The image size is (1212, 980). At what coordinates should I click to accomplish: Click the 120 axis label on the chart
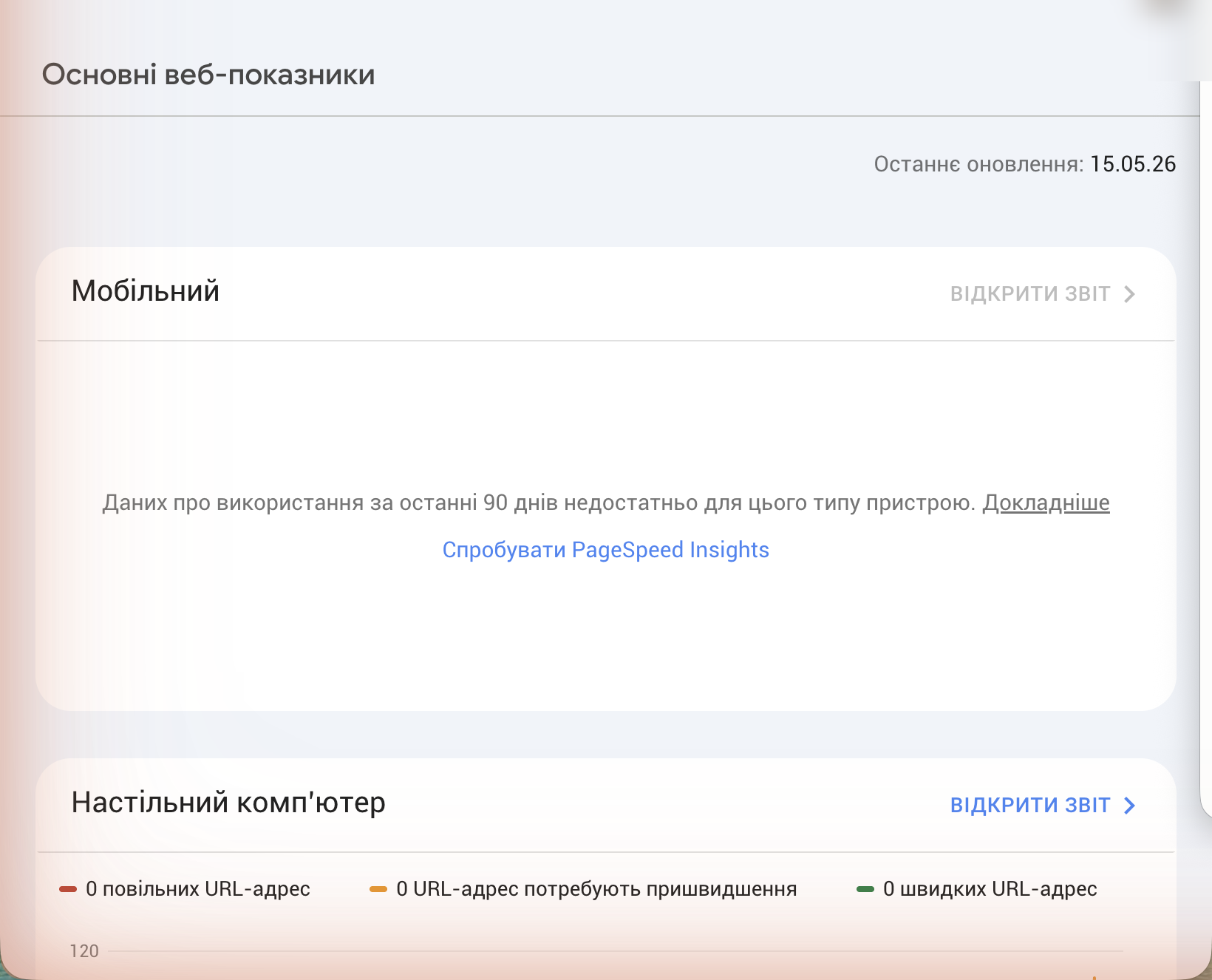coord(84,951)
